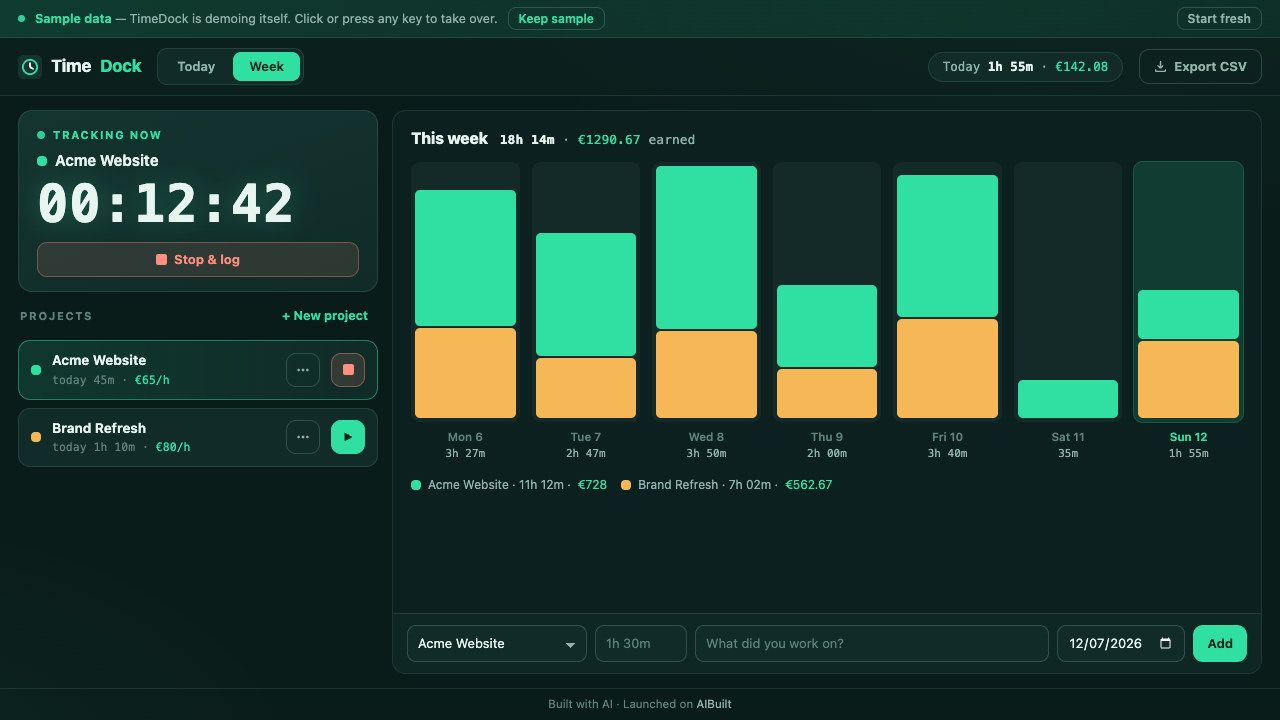
Task: Click the green Acme Website legend dot
Action: tap(416, 485)
